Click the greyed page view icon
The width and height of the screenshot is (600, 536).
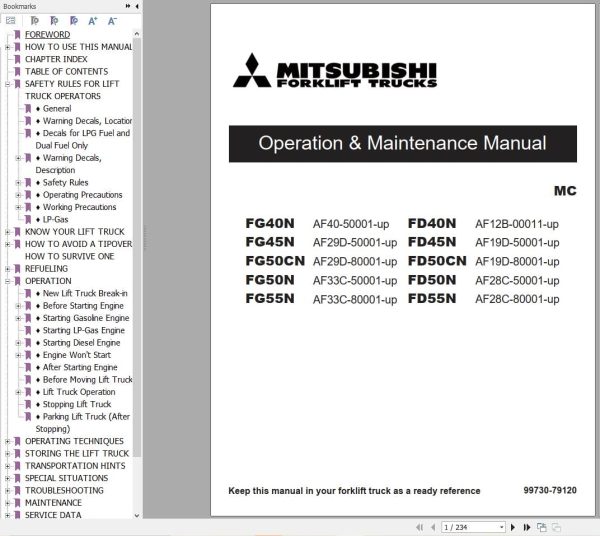click(x=556, y=527)
